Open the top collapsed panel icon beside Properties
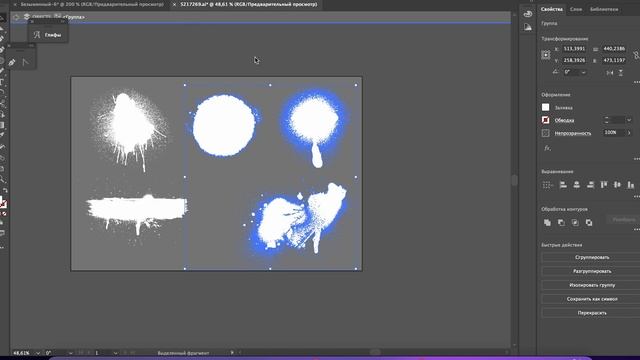This screenshot has width=640, height=360. coord(527,14)
